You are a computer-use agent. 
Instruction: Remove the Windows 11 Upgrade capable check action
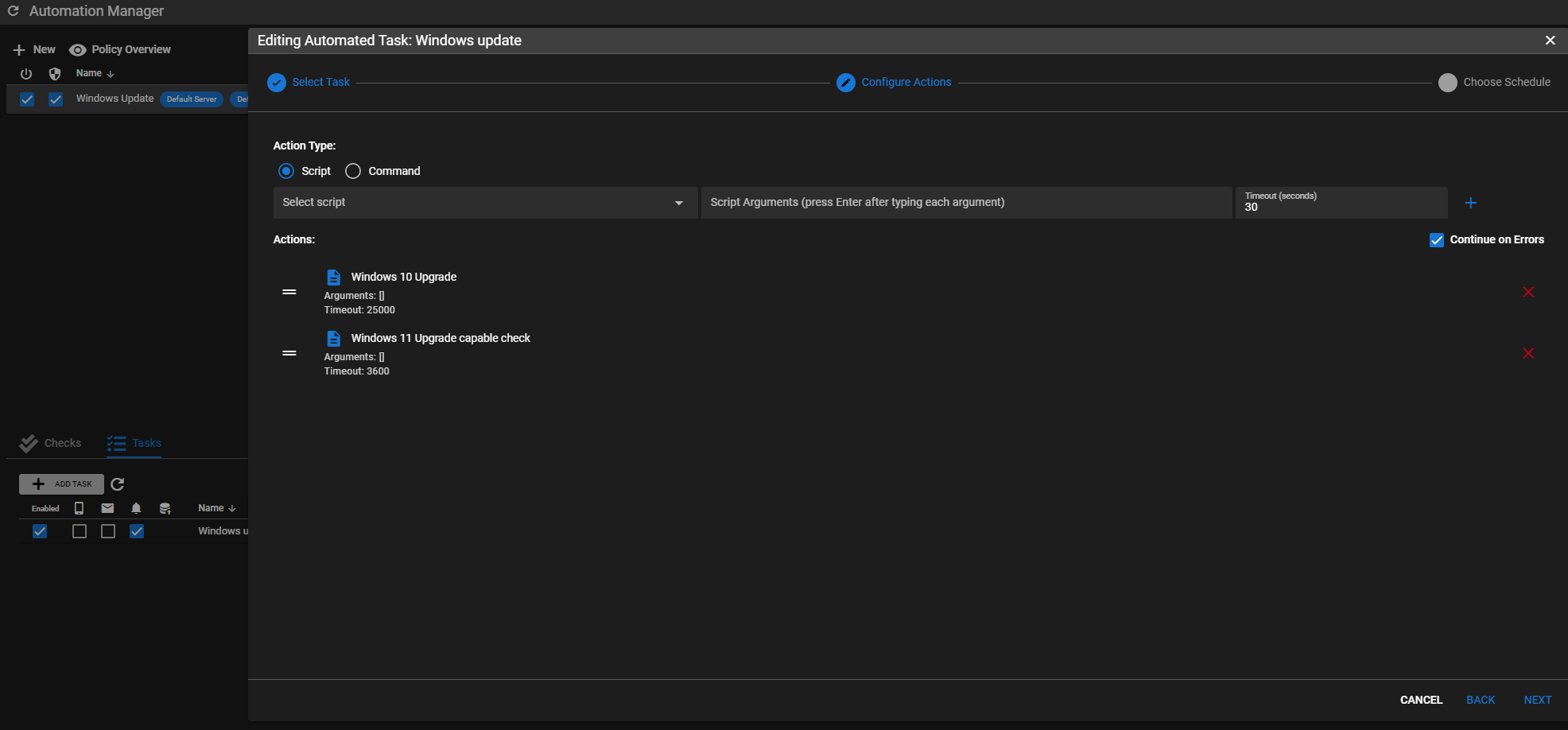tap(1527, 353)
